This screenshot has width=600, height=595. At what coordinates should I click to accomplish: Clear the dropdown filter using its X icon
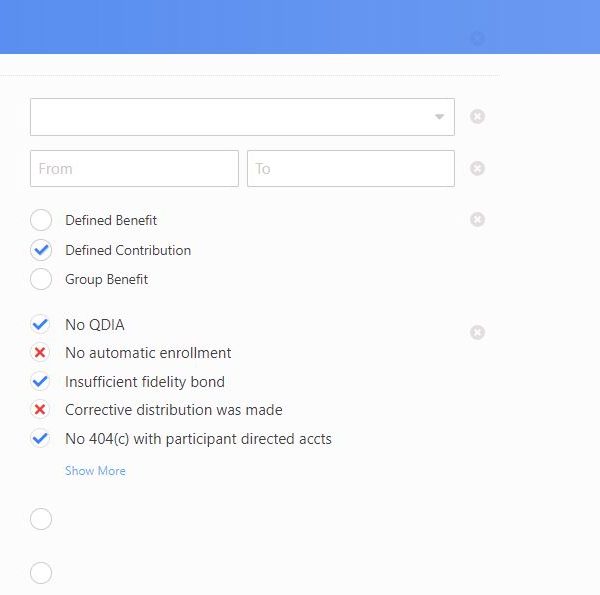(477, 117)
